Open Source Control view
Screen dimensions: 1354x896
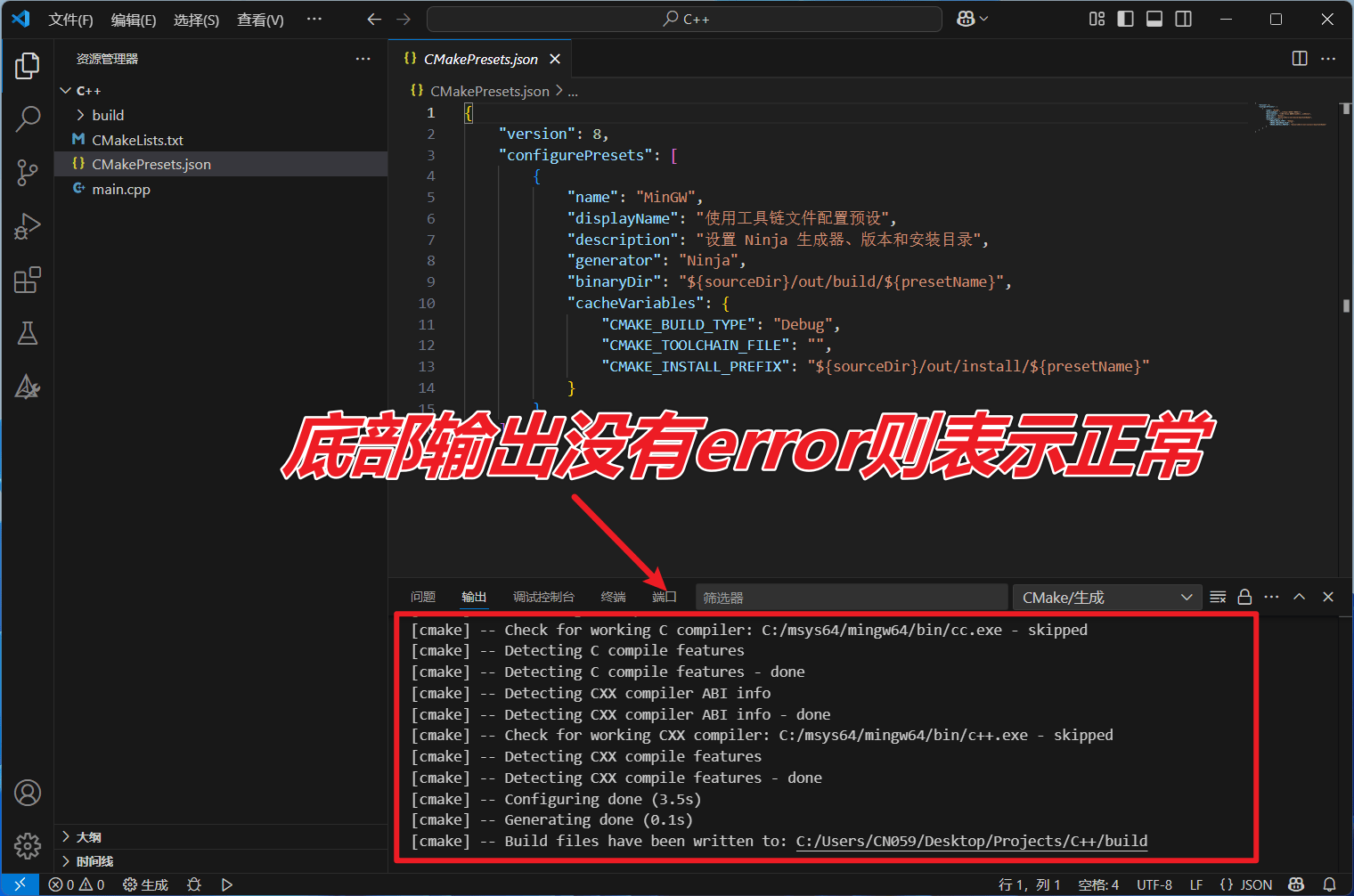28,172
